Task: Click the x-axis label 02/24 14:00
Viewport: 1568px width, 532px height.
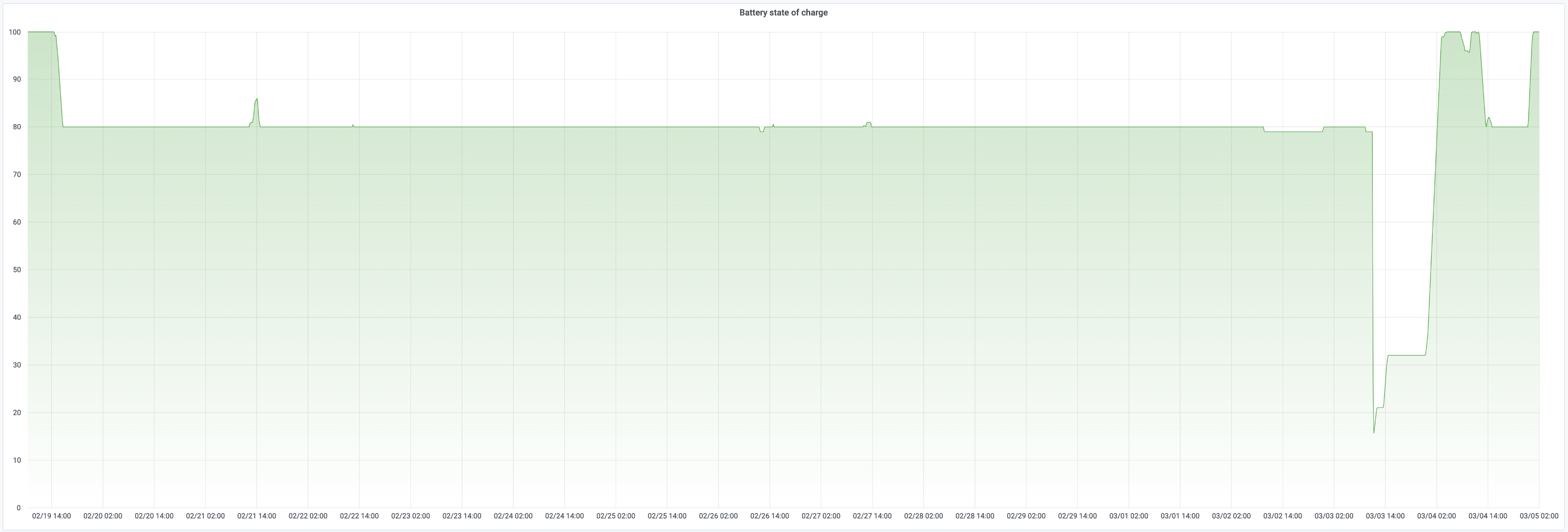Action: [564, 516]
